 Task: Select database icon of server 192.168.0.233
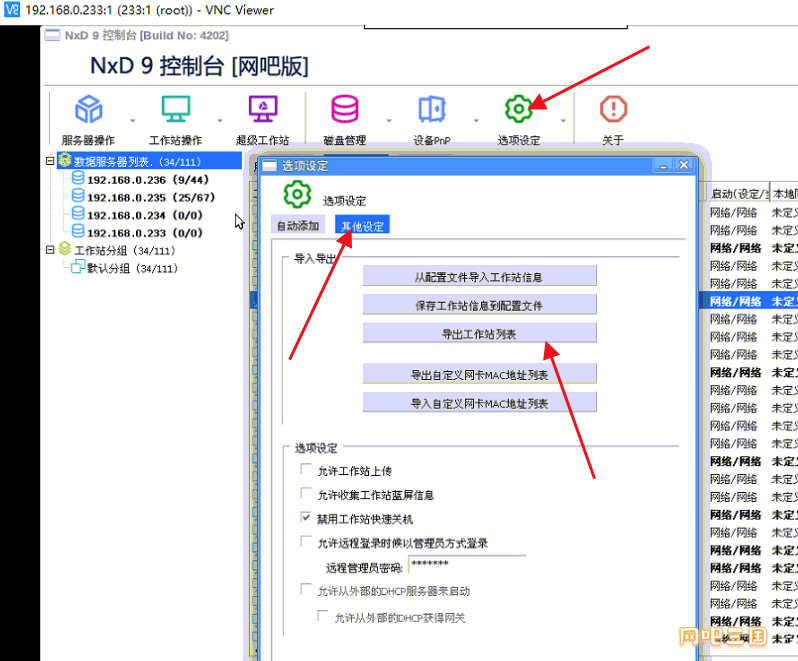pos(78,231)
